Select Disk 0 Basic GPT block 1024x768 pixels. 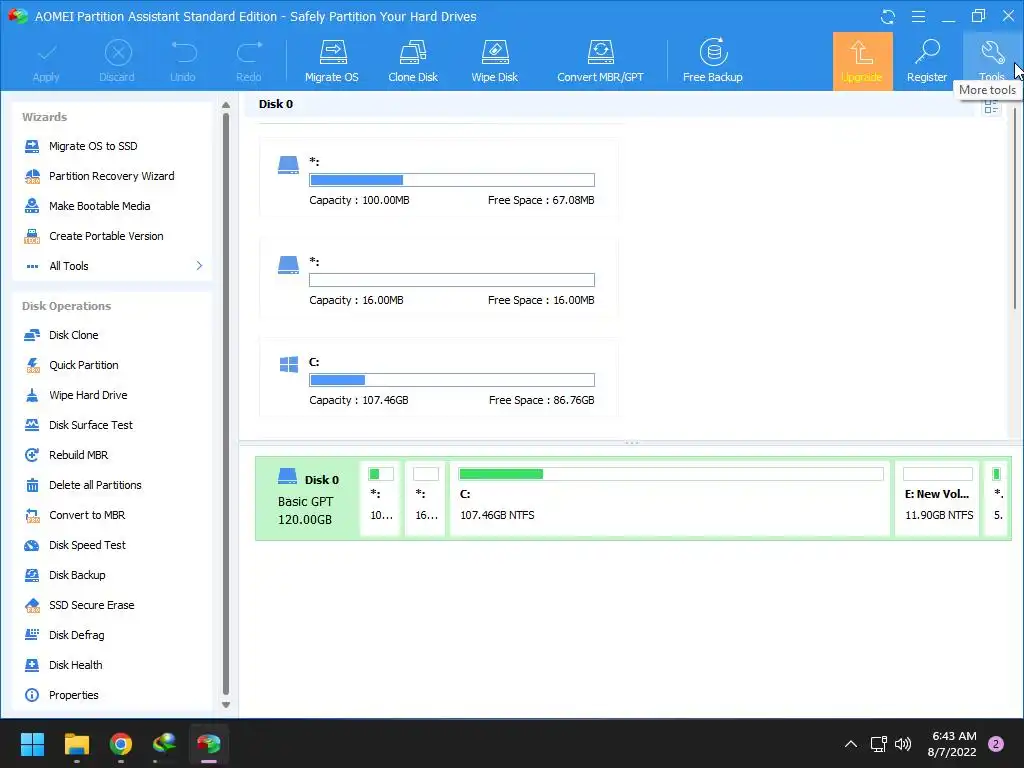[307, 499]
